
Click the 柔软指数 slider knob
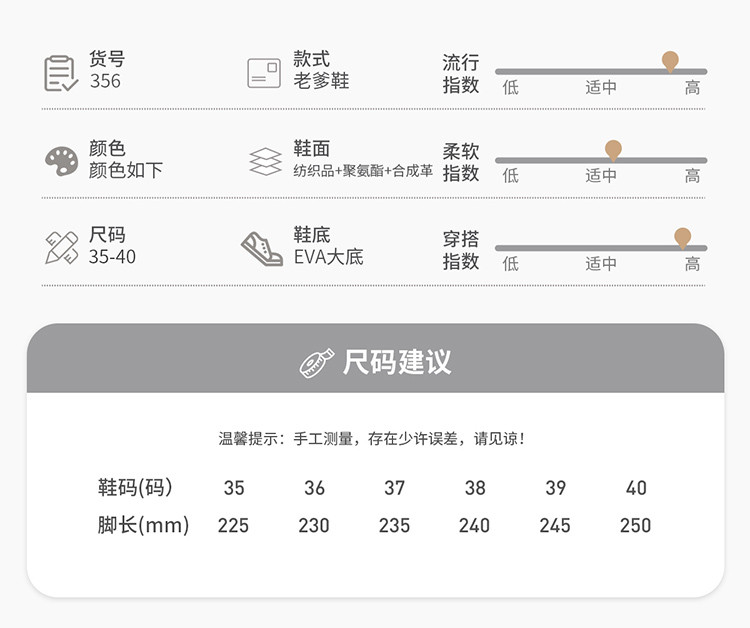click(613, 149)
